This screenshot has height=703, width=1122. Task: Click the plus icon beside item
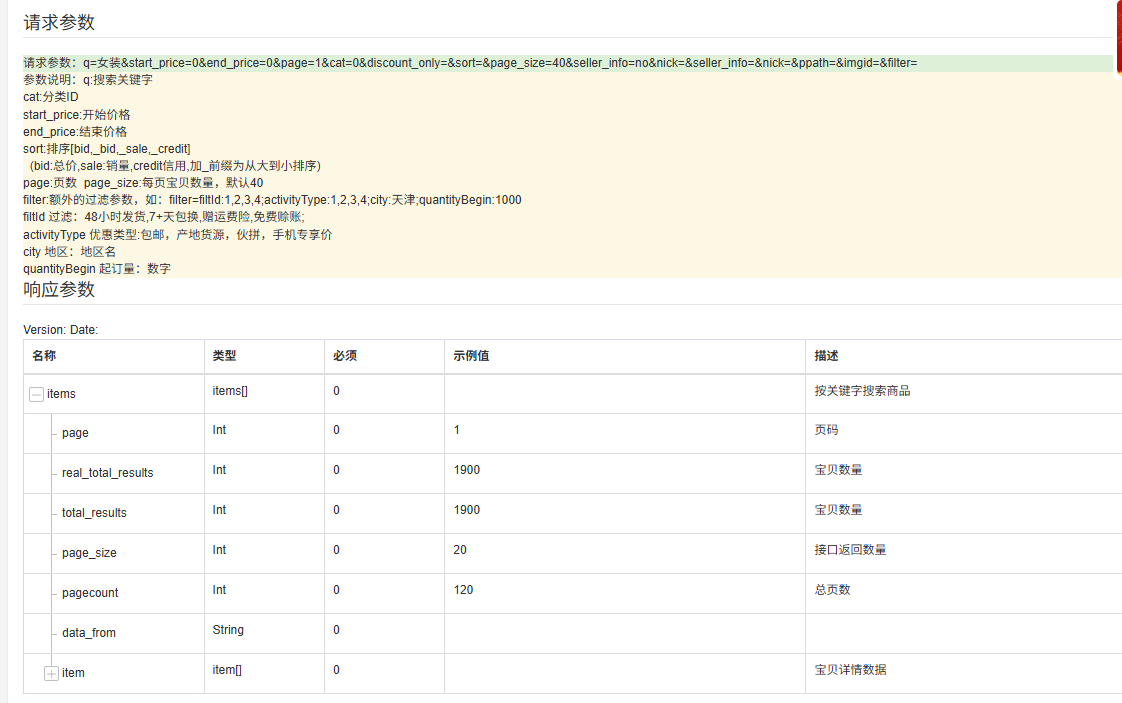[50, 672]
